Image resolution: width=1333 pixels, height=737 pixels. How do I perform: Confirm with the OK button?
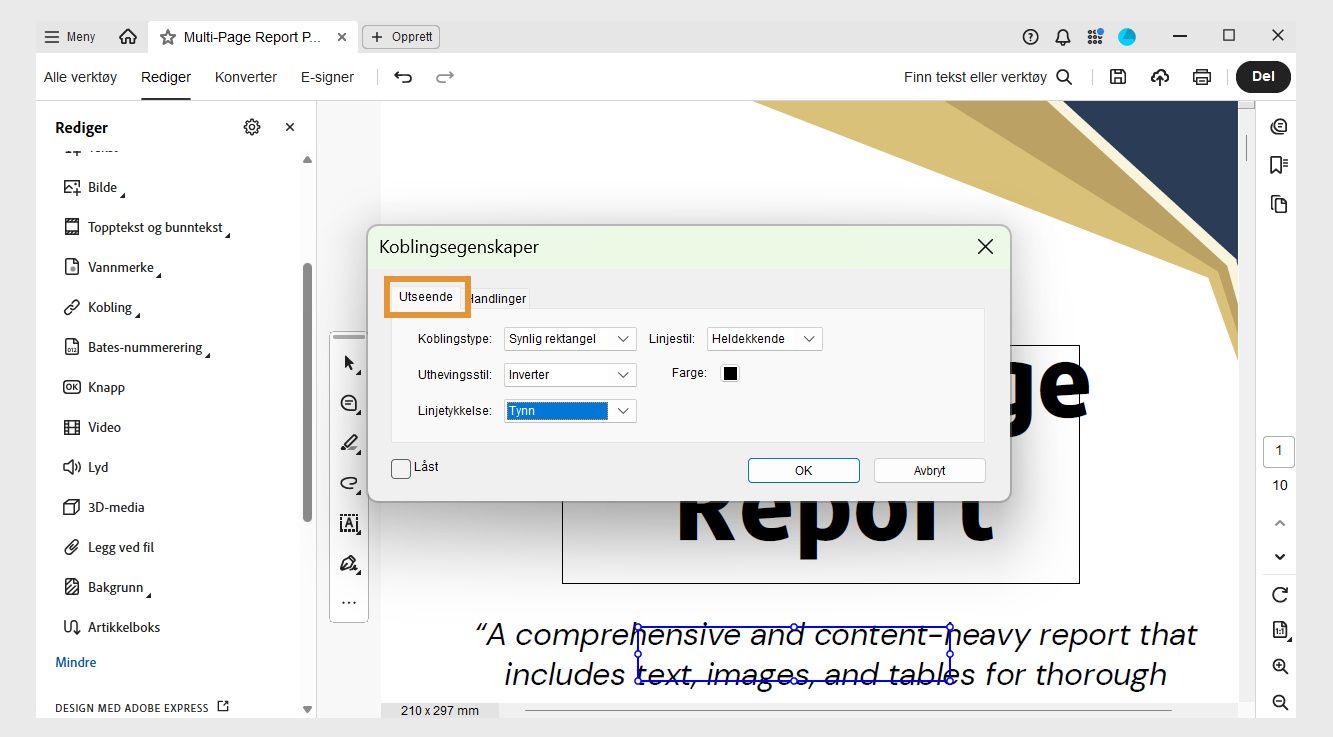click(x=804, y=471)
